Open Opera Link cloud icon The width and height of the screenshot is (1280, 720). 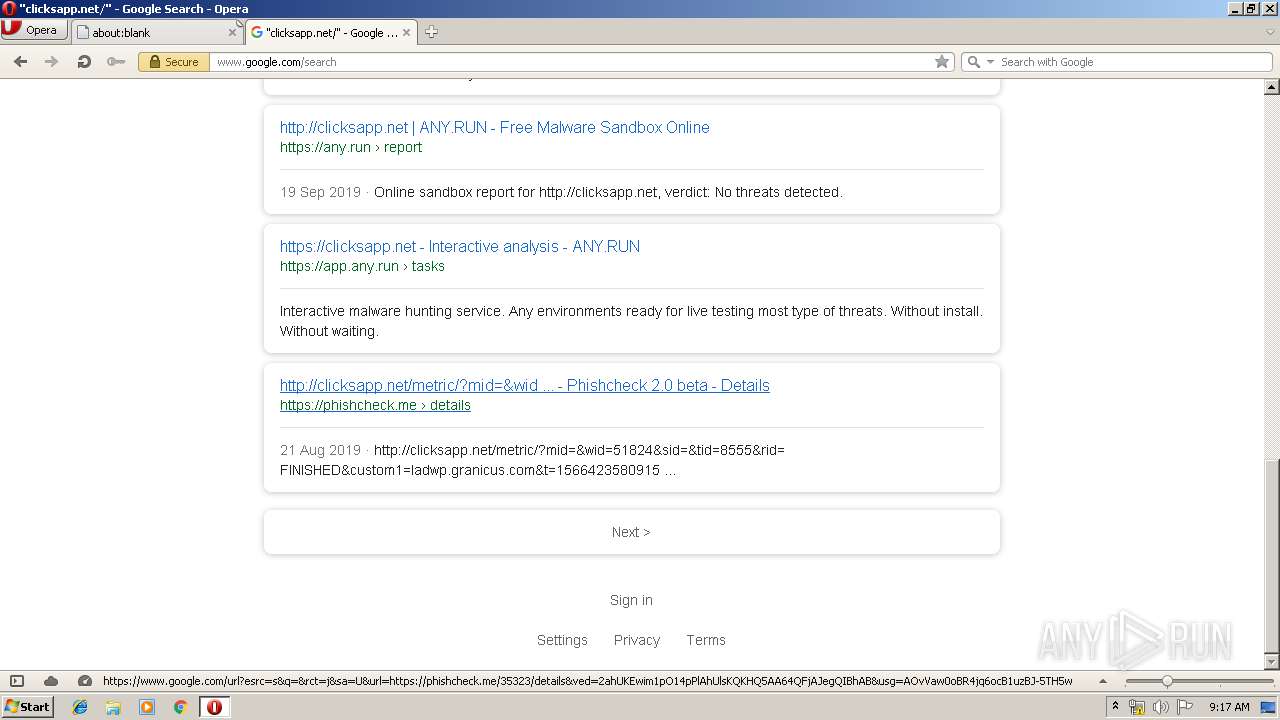[x=51, y=681]
